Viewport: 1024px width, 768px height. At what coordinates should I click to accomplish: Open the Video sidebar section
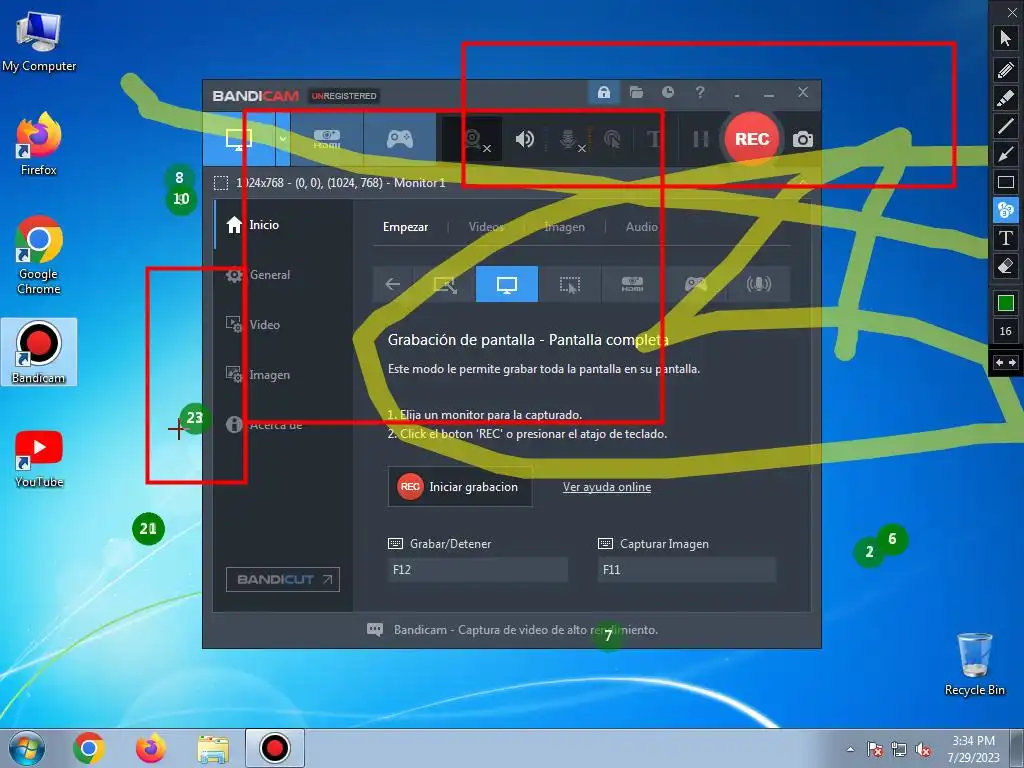click(x=284, y=325)
